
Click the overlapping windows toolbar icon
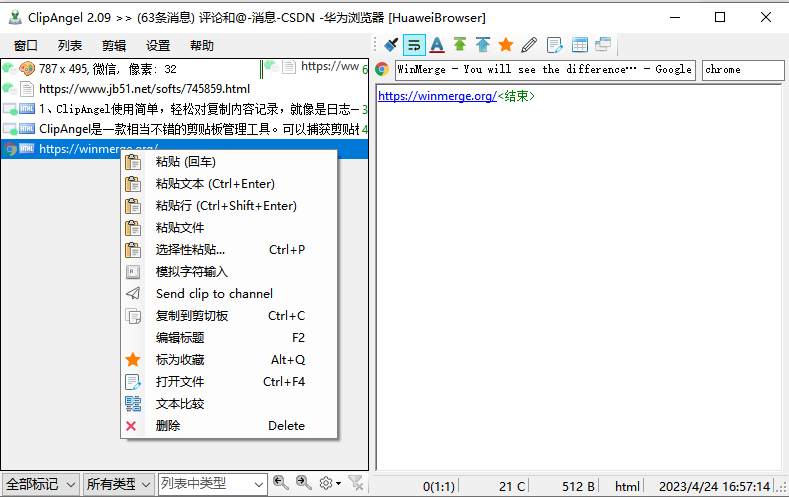(603, 45)
